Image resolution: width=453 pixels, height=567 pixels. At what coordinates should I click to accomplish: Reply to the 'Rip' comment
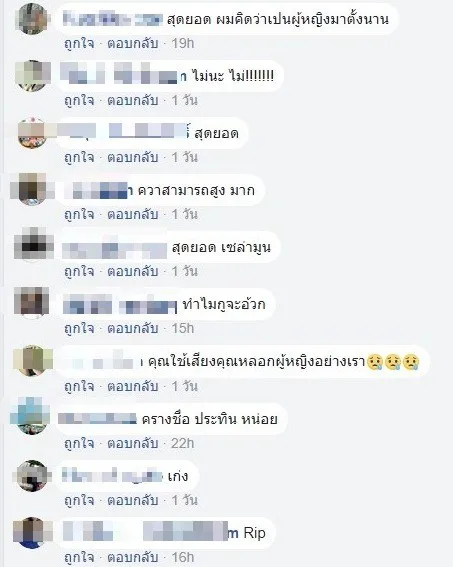[x=133, y=557]
